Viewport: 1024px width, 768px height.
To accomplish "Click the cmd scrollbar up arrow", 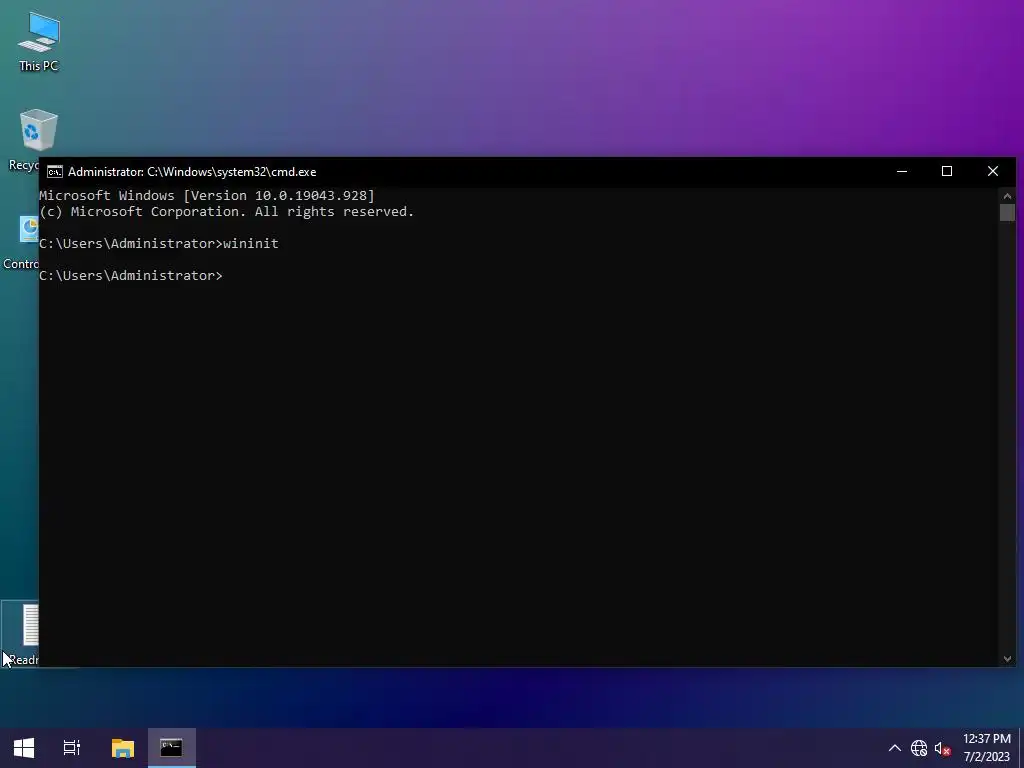I will tap(1007, 195).
